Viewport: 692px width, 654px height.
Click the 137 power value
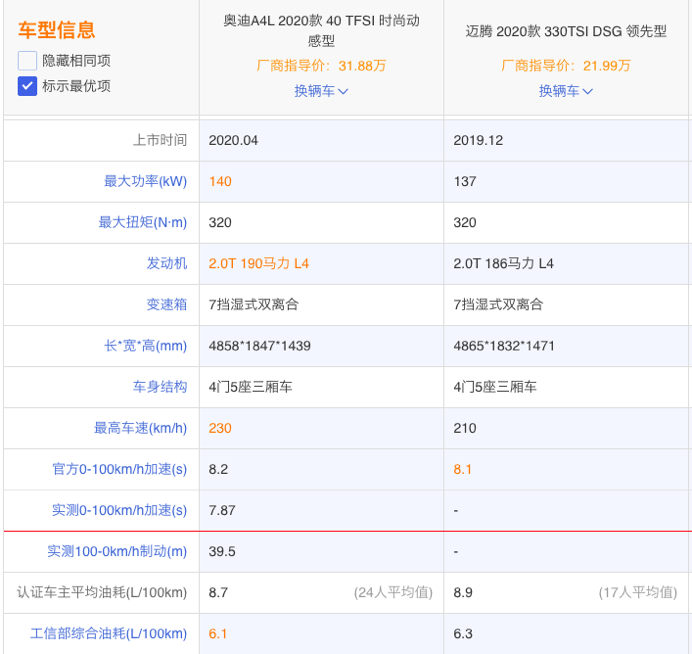click(465, 181)
